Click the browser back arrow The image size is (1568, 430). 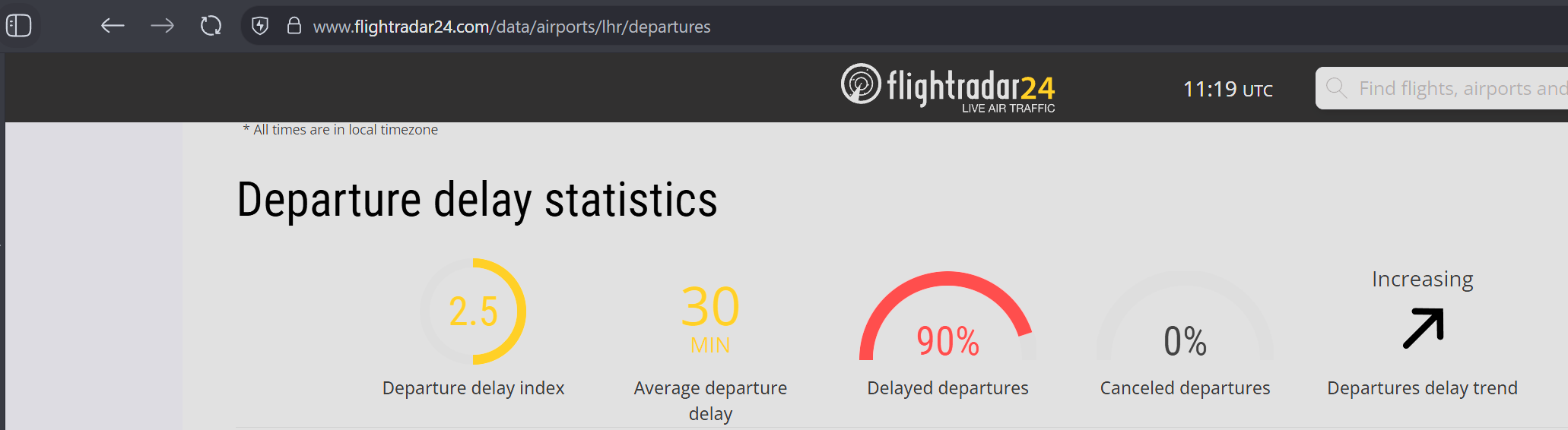click(113, 26)
